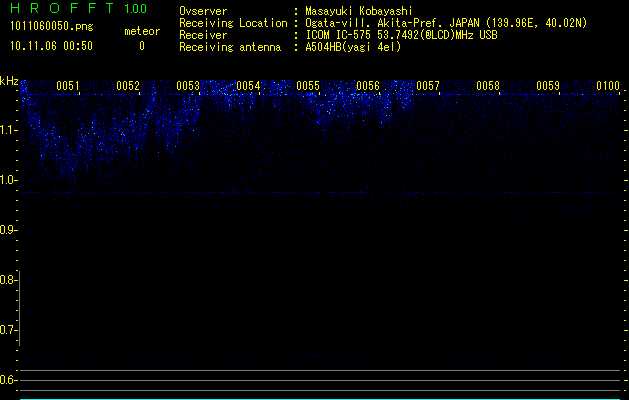The width and height of the screenshot is (629, 400).
Task: Click the 0055 time marker label
Action: click(x=308, y=86)
